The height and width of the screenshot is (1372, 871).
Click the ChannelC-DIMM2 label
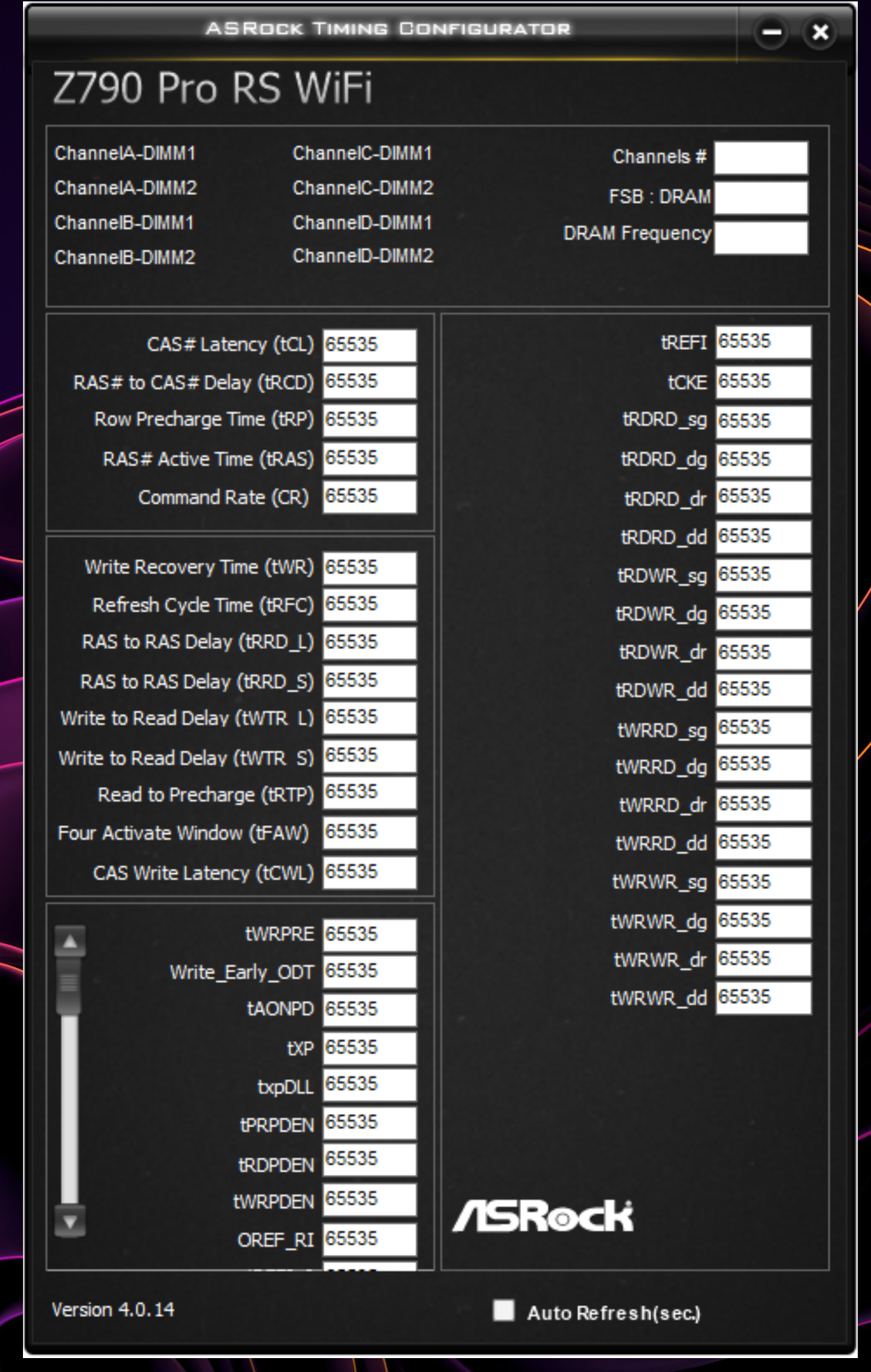click(363, 188)
